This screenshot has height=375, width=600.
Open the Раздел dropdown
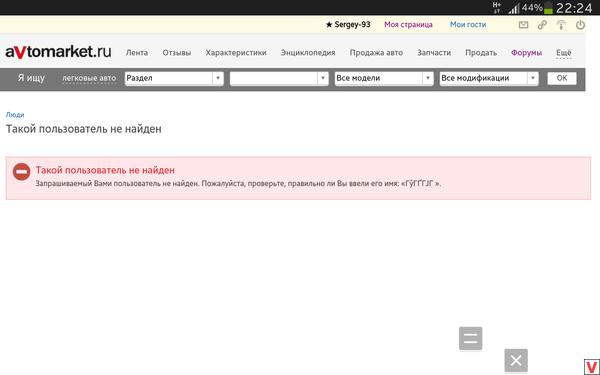point(174,78)
